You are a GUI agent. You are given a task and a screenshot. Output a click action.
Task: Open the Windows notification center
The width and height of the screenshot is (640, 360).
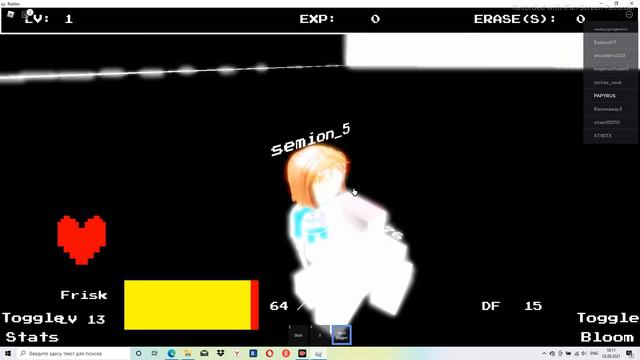click(x=630, y=353)
